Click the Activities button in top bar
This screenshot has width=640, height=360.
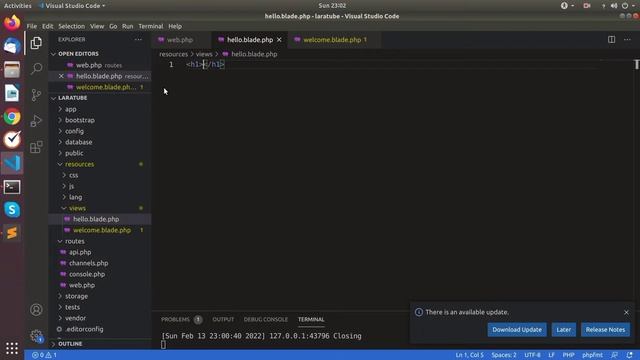click(x=18, y=6)
